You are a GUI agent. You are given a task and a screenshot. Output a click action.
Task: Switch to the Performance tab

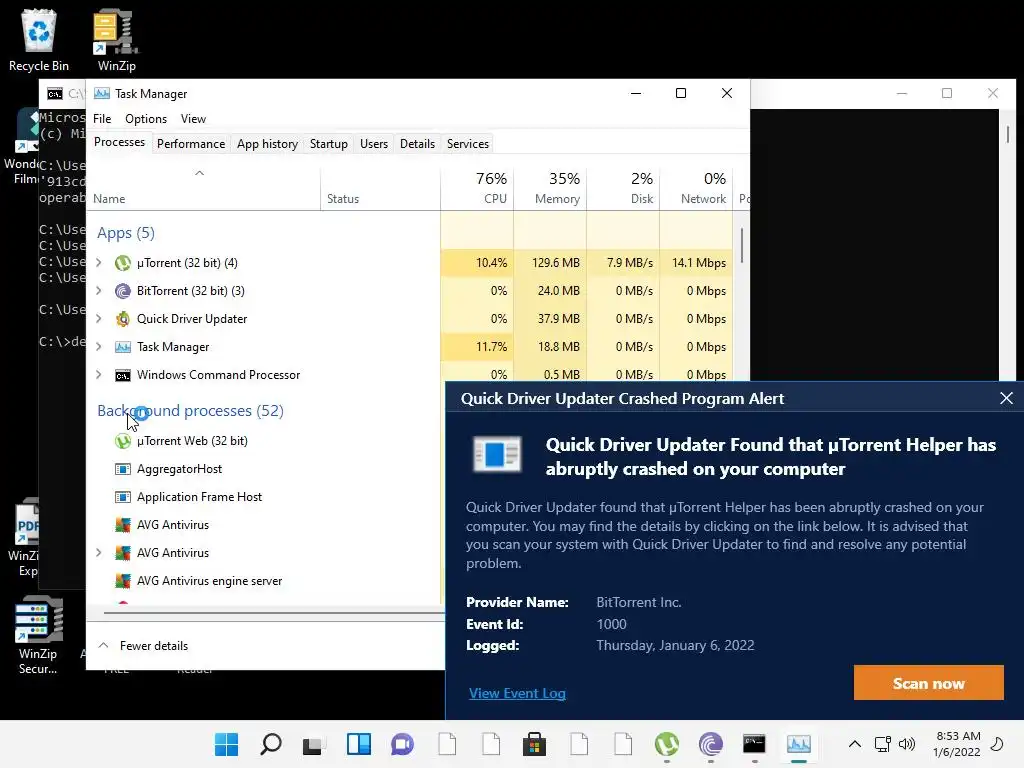[191, 144]
